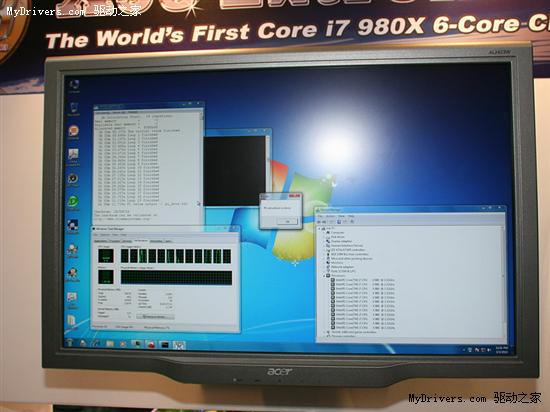Screen dimensions: 550x412
Task: Open orange media player icon on taskbar
Action: (x=123, y=344)
